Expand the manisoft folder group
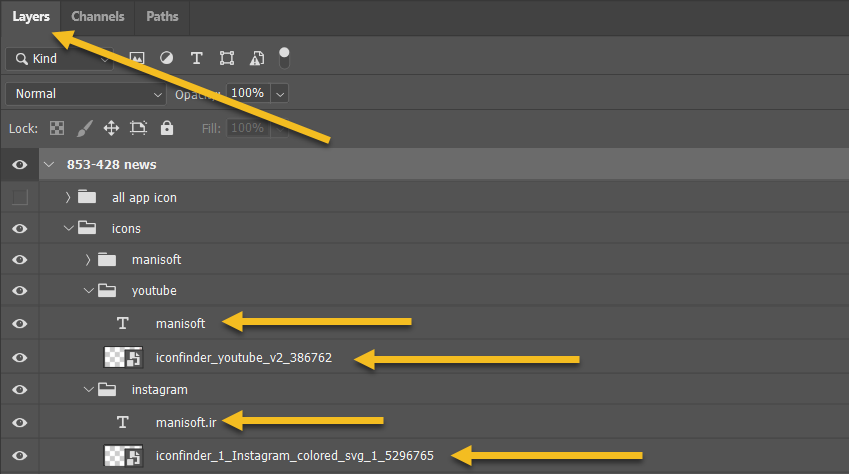849x474 pixels. [88, 260]
